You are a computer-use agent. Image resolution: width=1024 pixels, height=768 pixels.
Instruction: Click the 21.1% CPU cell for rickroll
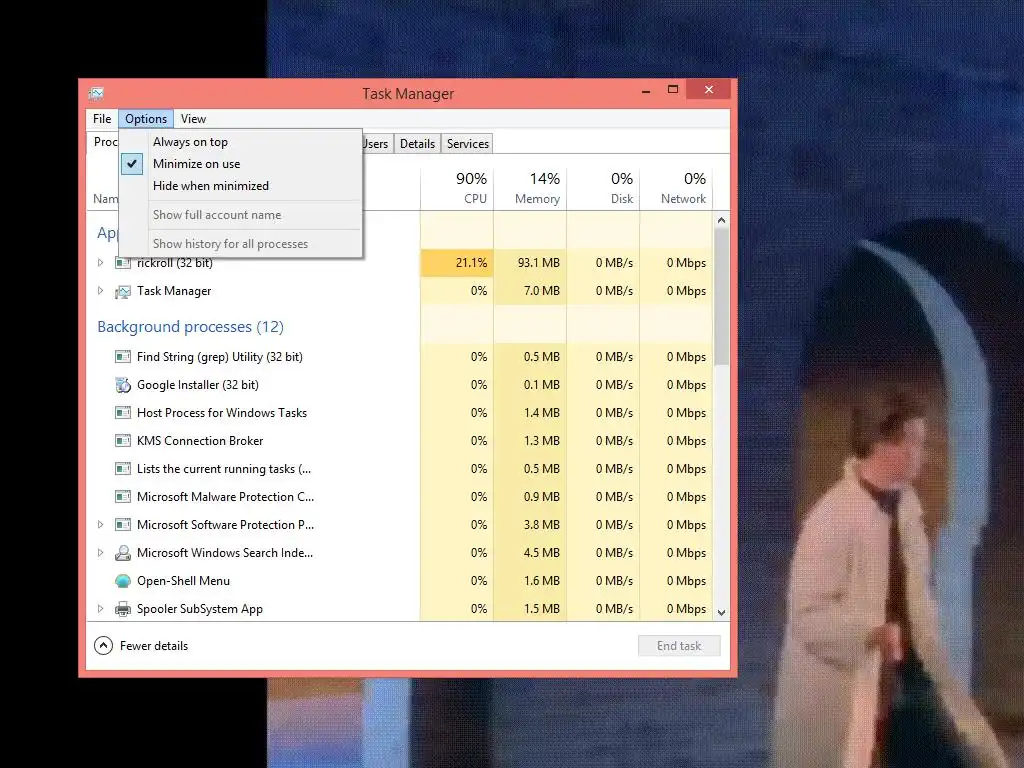point(457,263)
